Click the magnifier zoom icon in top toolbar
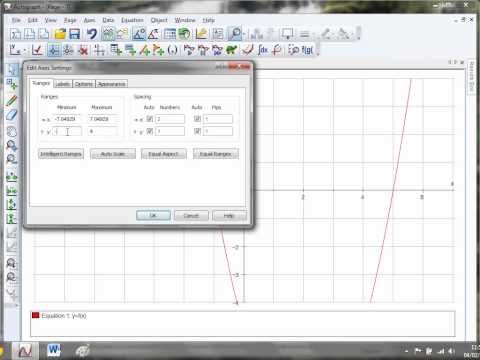The height and width of the screenshot is (360, 480). (x=235, y=34)
